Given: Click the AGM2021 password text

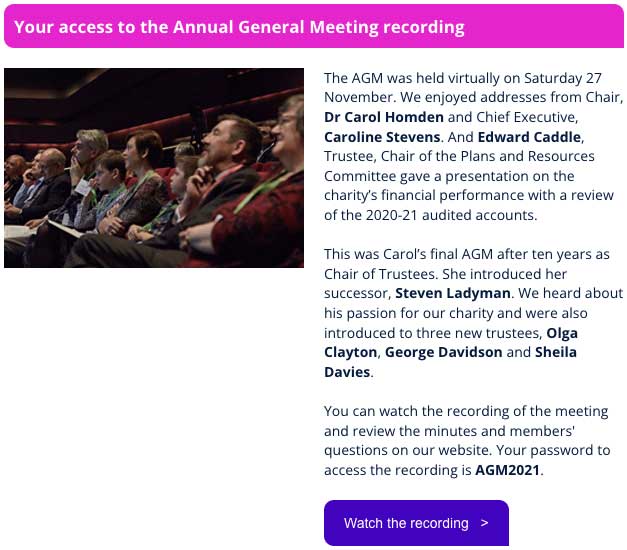Looking at the screenshot, I should click(507, 470).
